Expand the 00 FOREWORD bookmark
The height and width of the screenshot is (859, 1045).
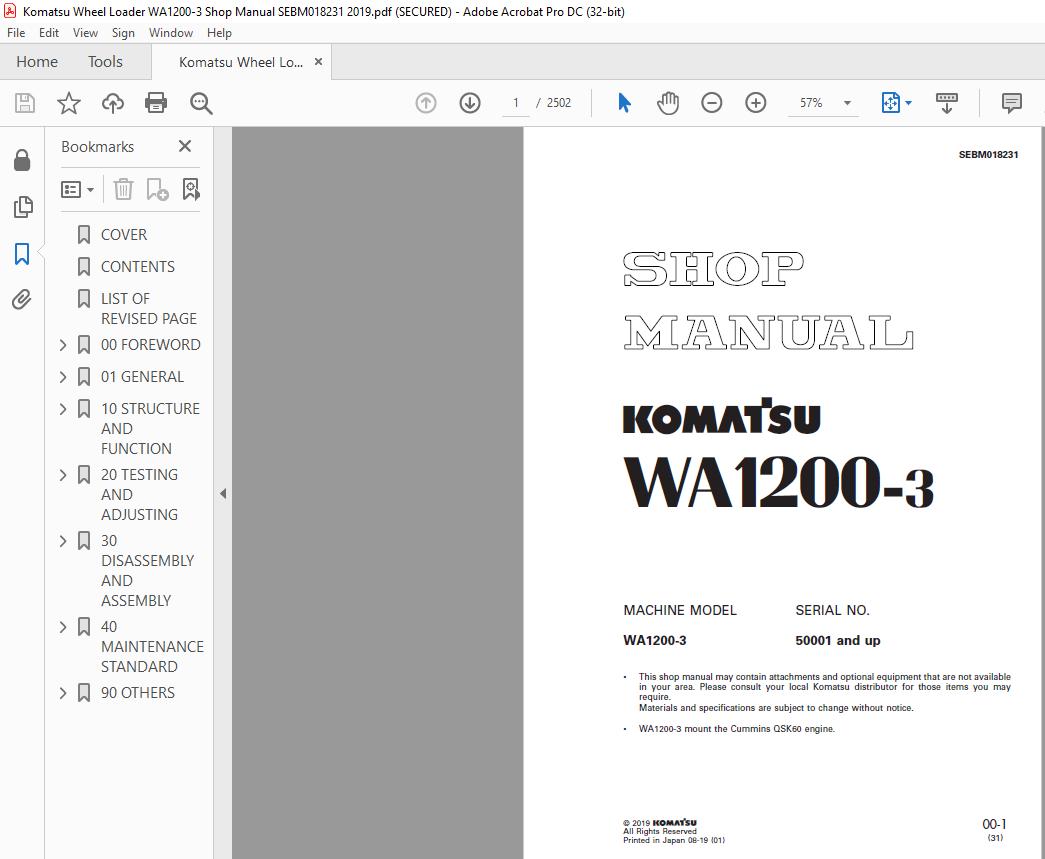coord(63,345)
